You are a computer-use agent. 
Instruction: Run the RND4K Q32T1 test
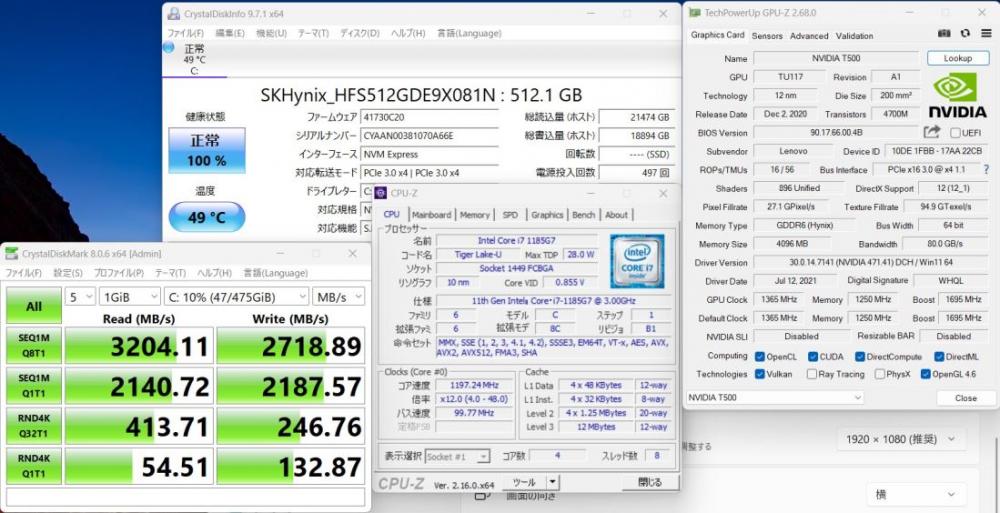click(34, 425)
